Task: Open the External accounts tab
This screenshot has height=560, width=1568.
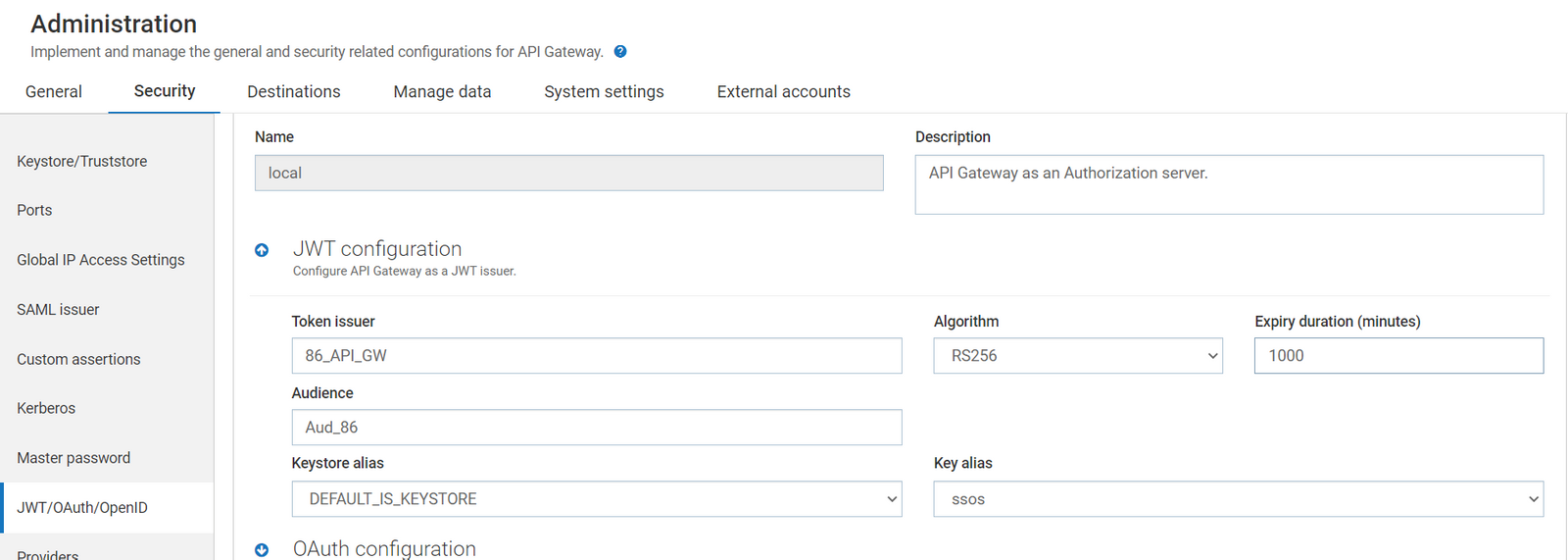Action: coord(783,91)
